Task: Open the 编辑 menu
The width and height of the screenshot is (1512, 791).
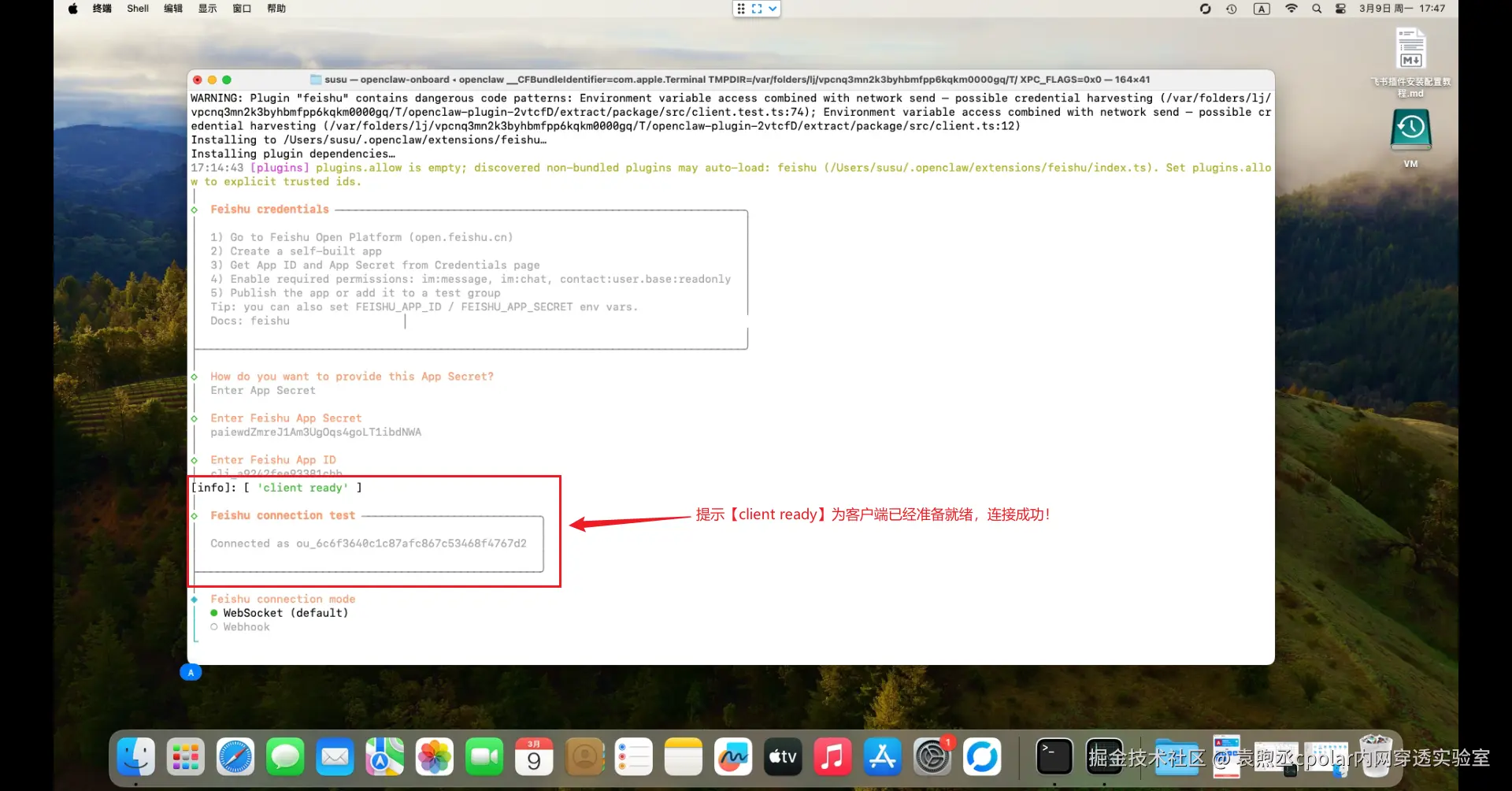Action: [x=173, y=9]
